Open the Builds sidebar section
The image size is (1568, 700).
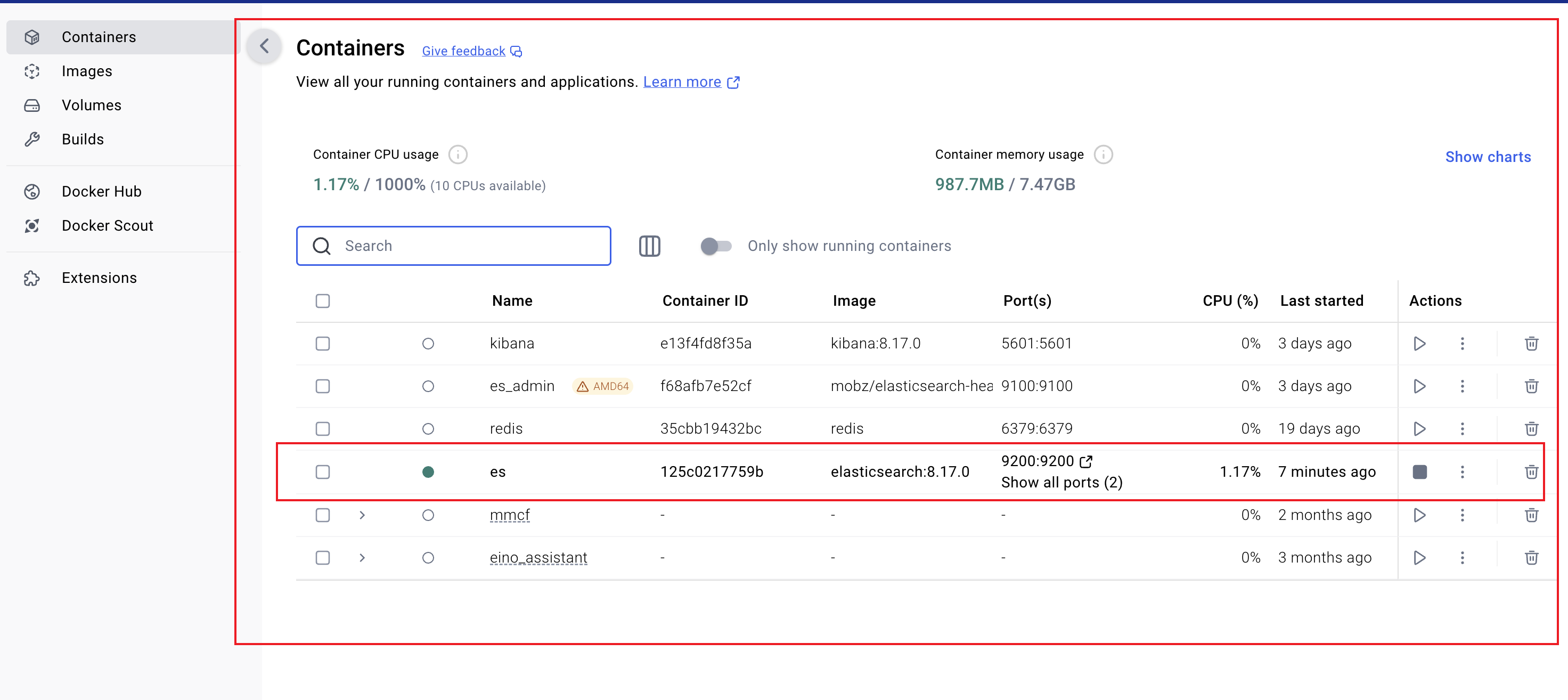[123, 140]
